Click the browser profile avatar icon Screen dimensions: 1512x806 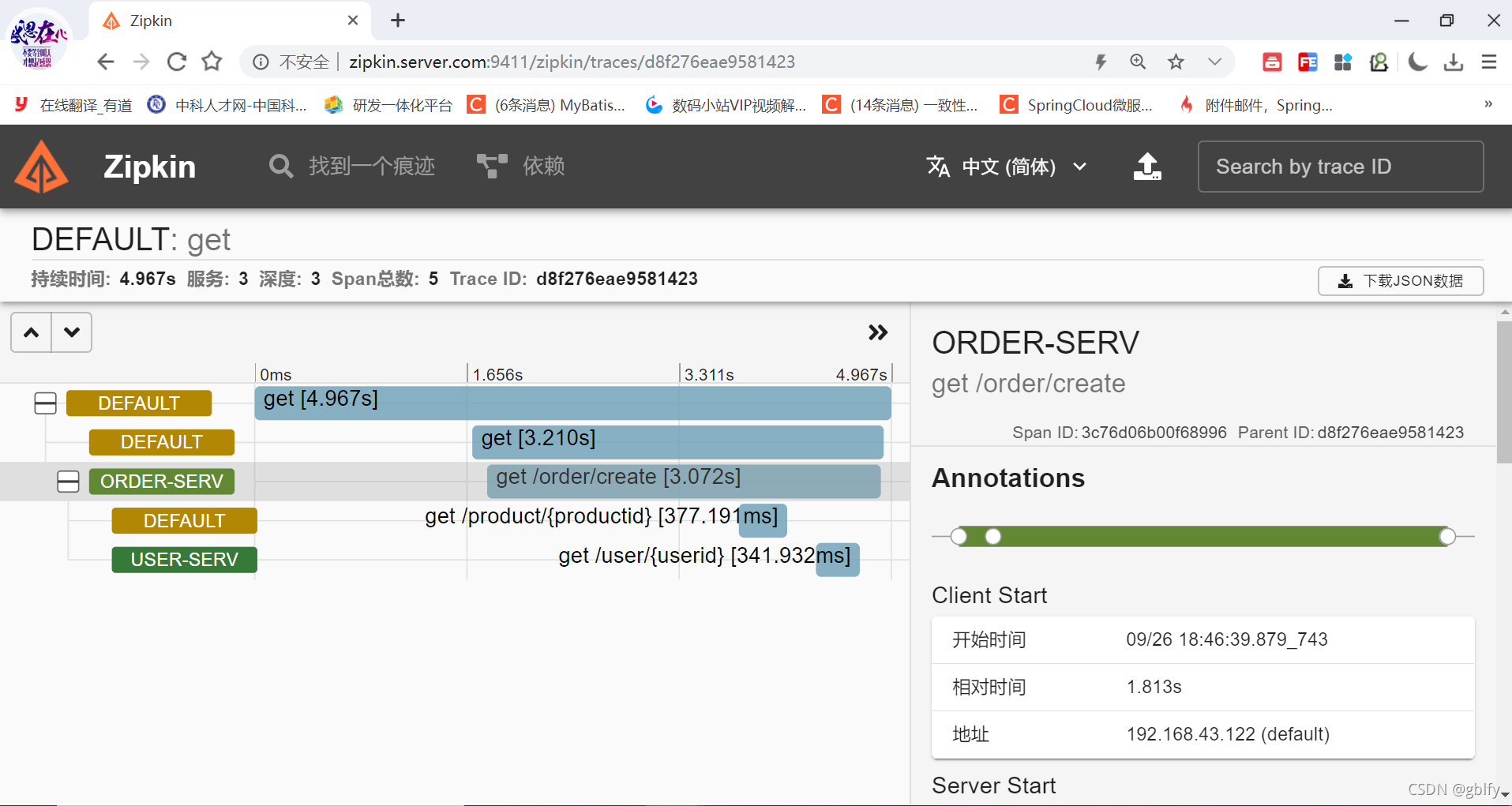point(39,39)
